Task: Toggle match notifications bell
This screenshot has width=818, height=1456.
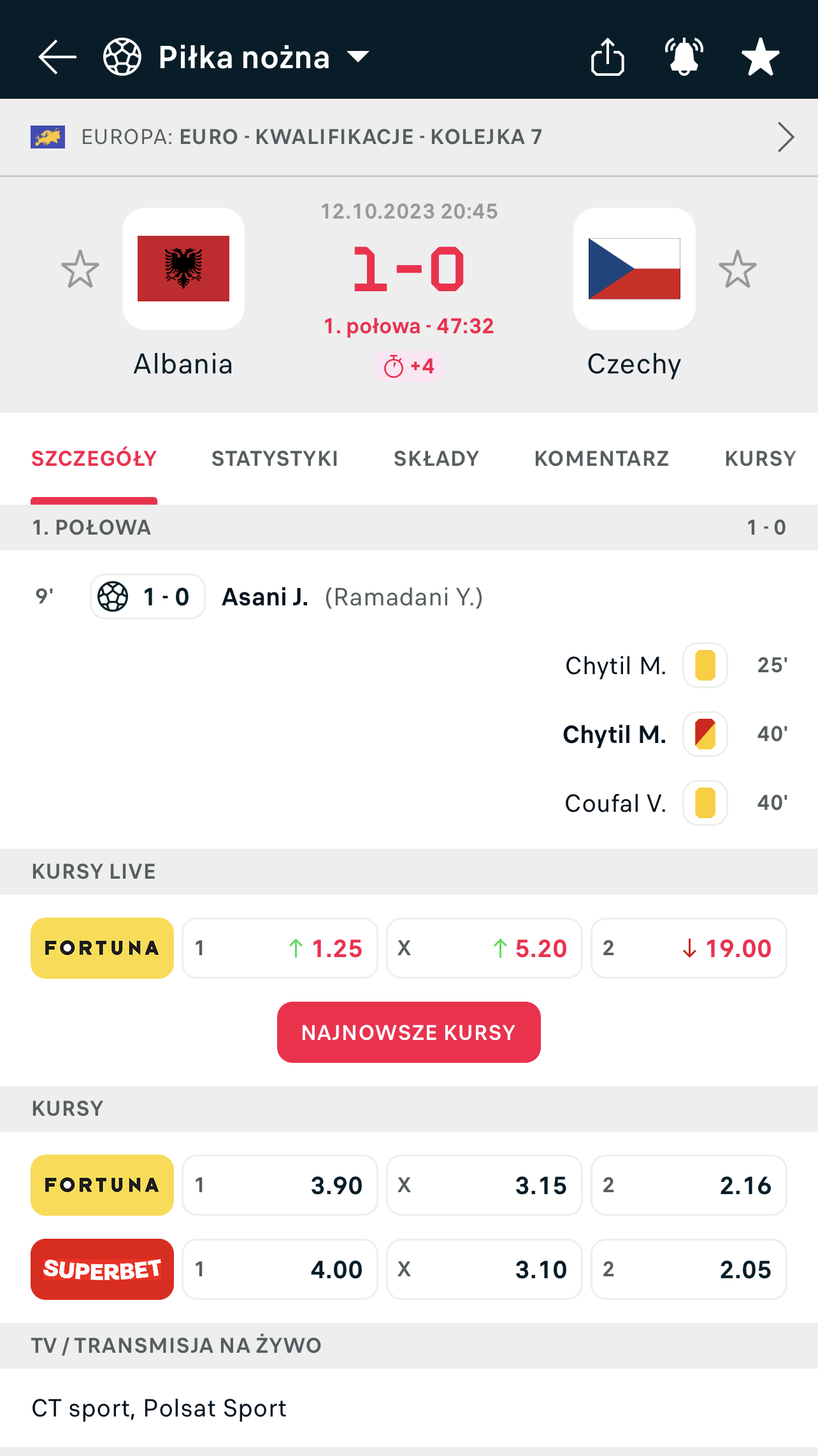Action: [684, 57]
